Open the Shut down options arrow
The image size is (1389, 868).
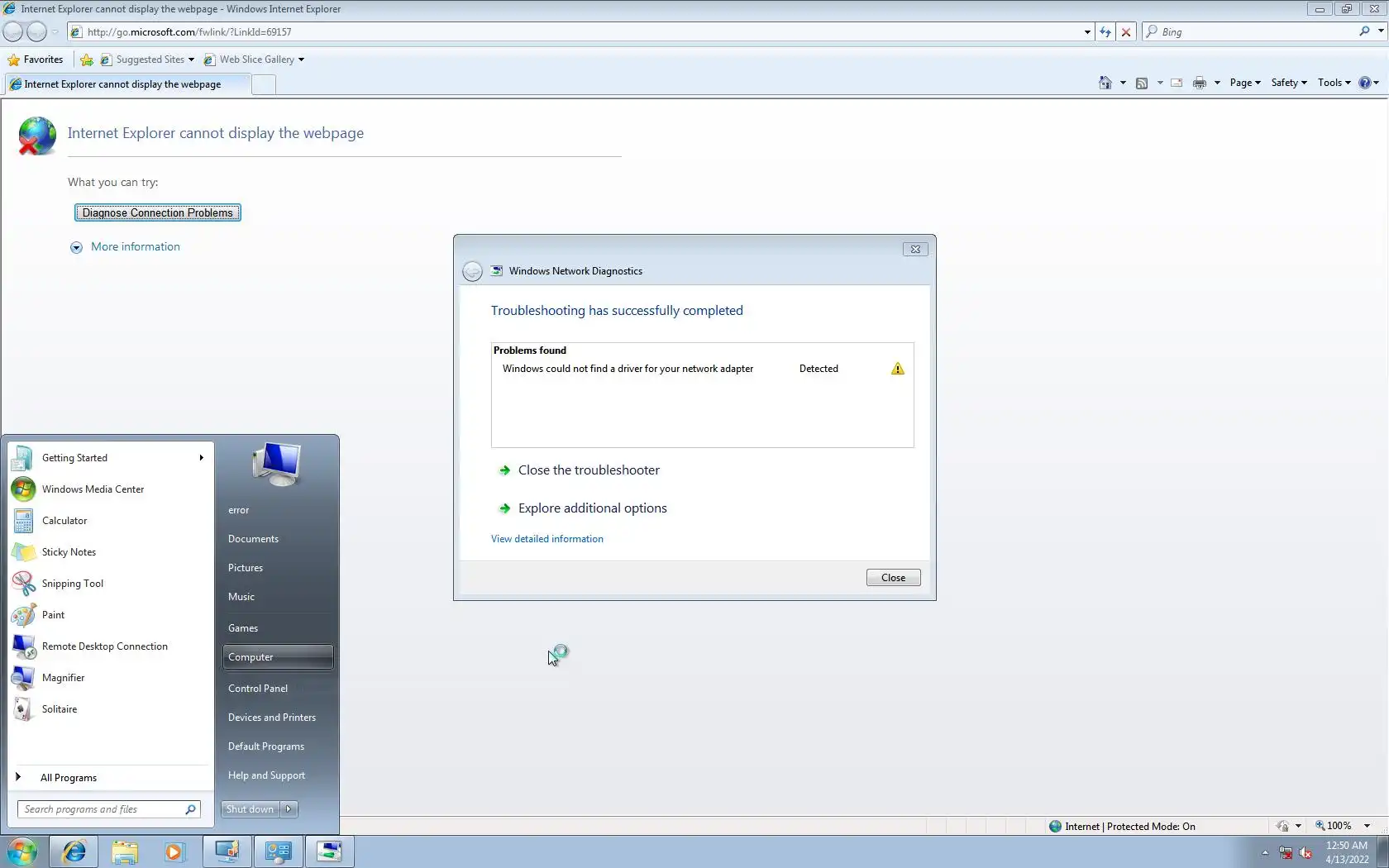pos(289,809)
